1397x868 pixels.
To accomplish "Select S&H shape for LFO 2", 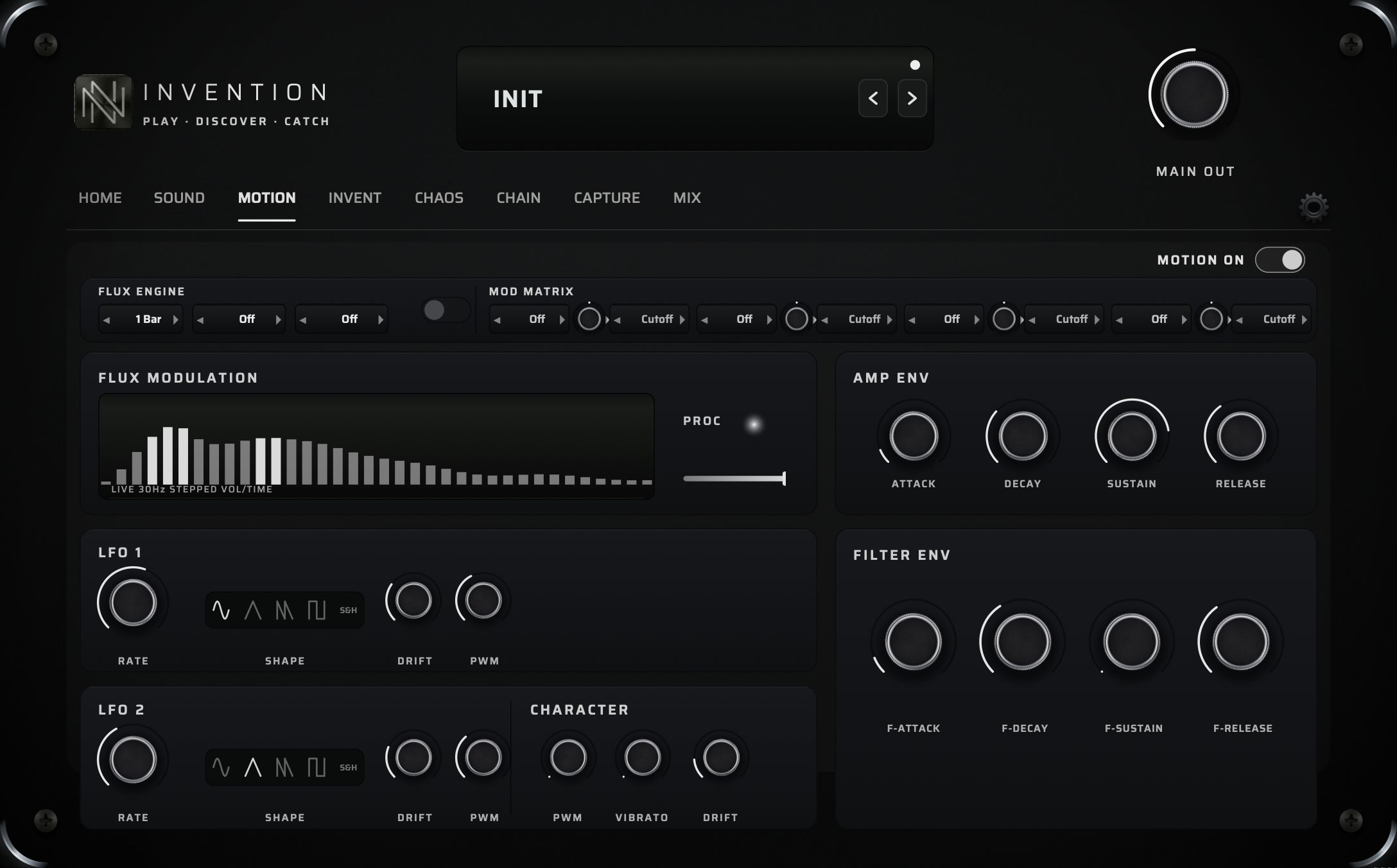I will [x=348, y=767].
